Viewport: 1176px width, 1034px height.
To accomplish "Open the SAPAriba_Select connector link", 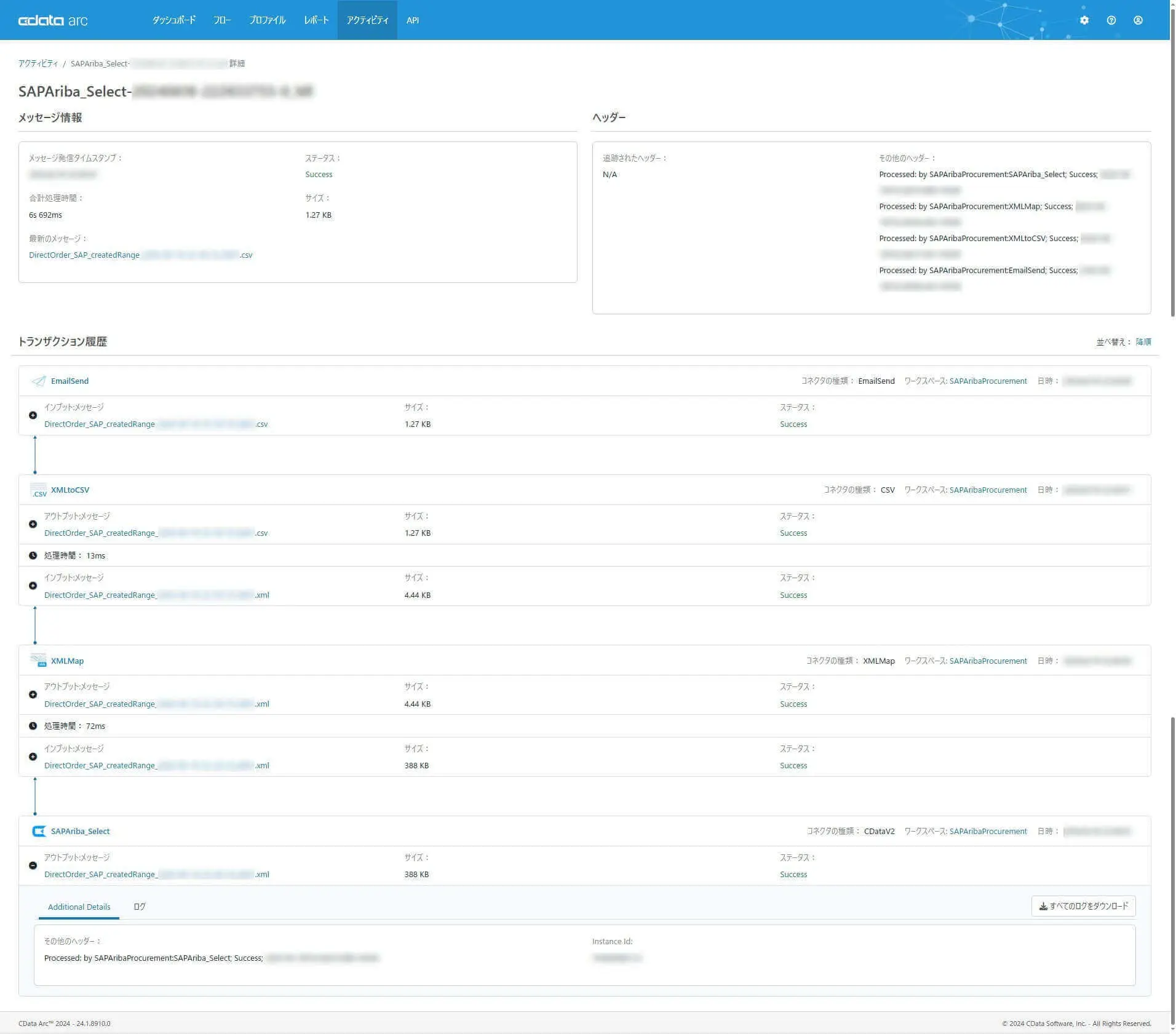I will 81,832.
